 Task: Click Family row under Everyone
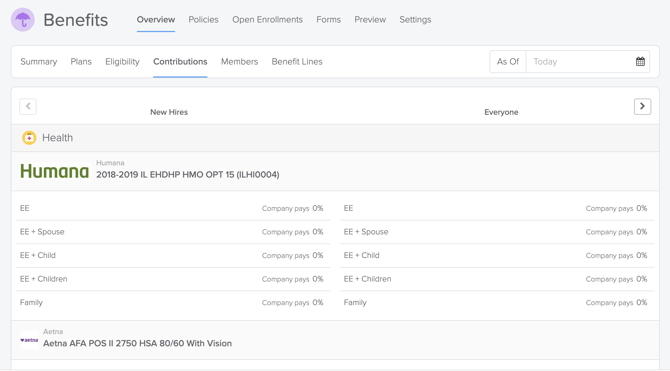pos(497,302)
